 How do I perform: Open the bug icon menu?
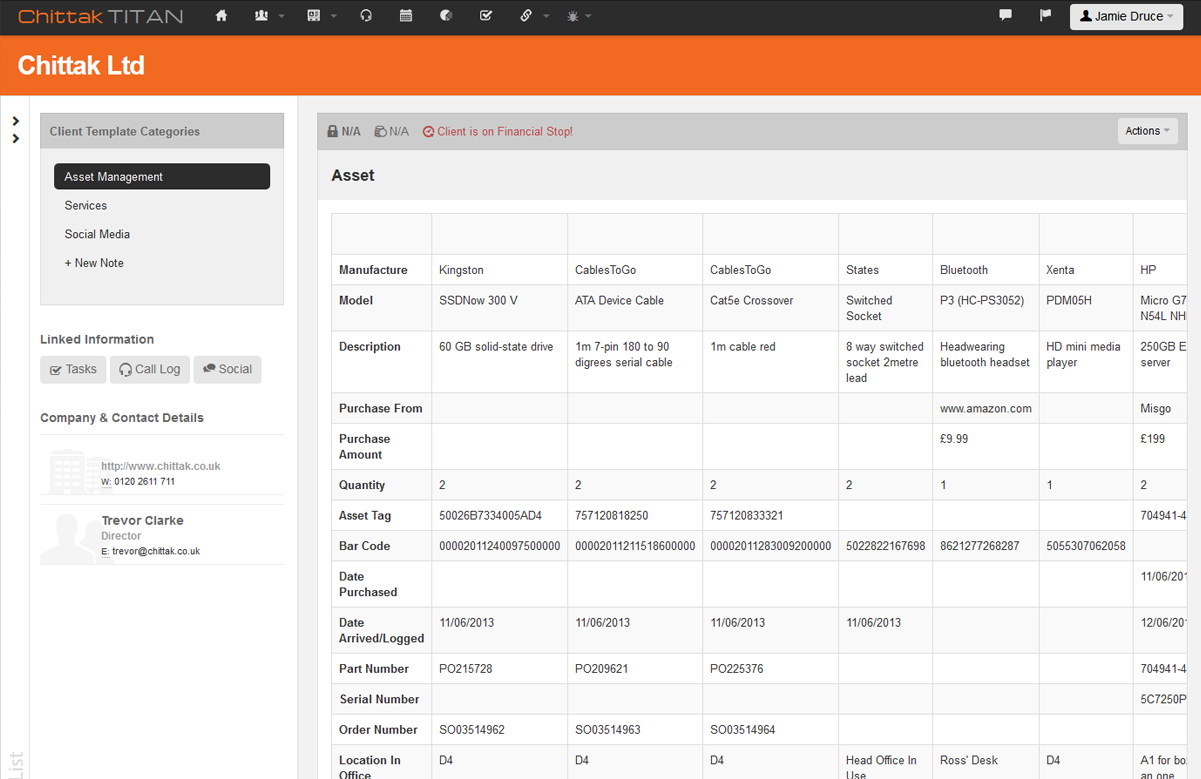pos(573,16)
